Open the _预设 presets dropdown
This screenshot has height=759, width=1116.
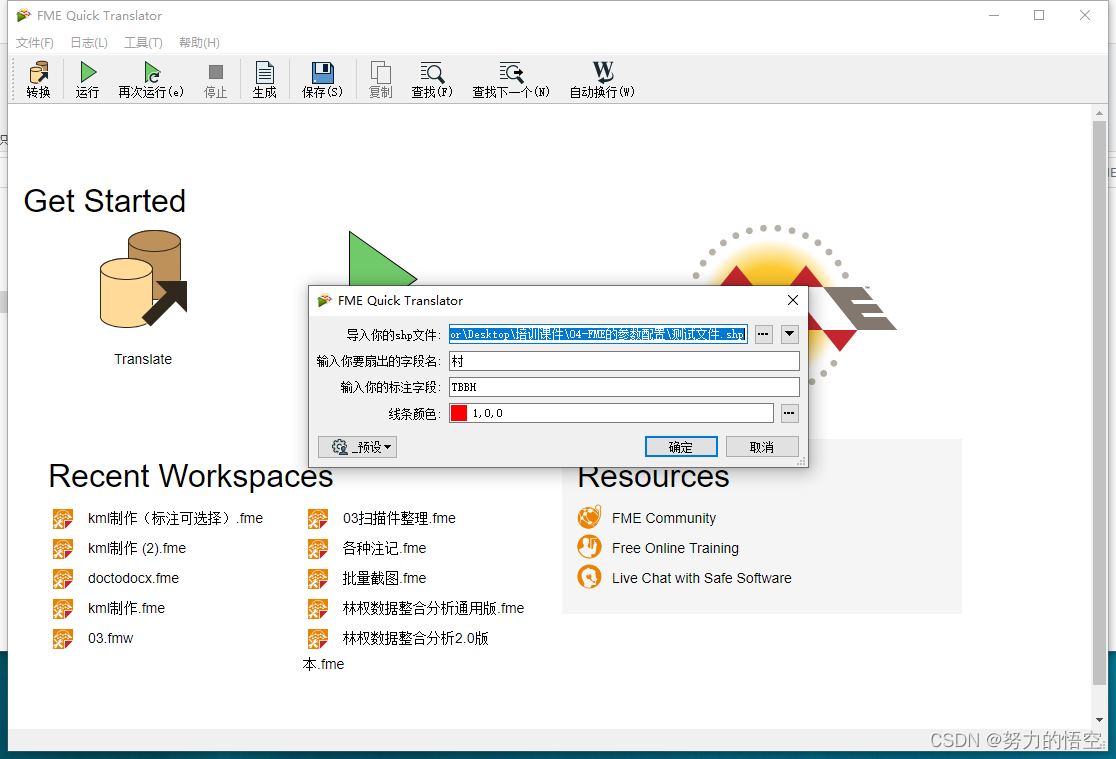357,447
